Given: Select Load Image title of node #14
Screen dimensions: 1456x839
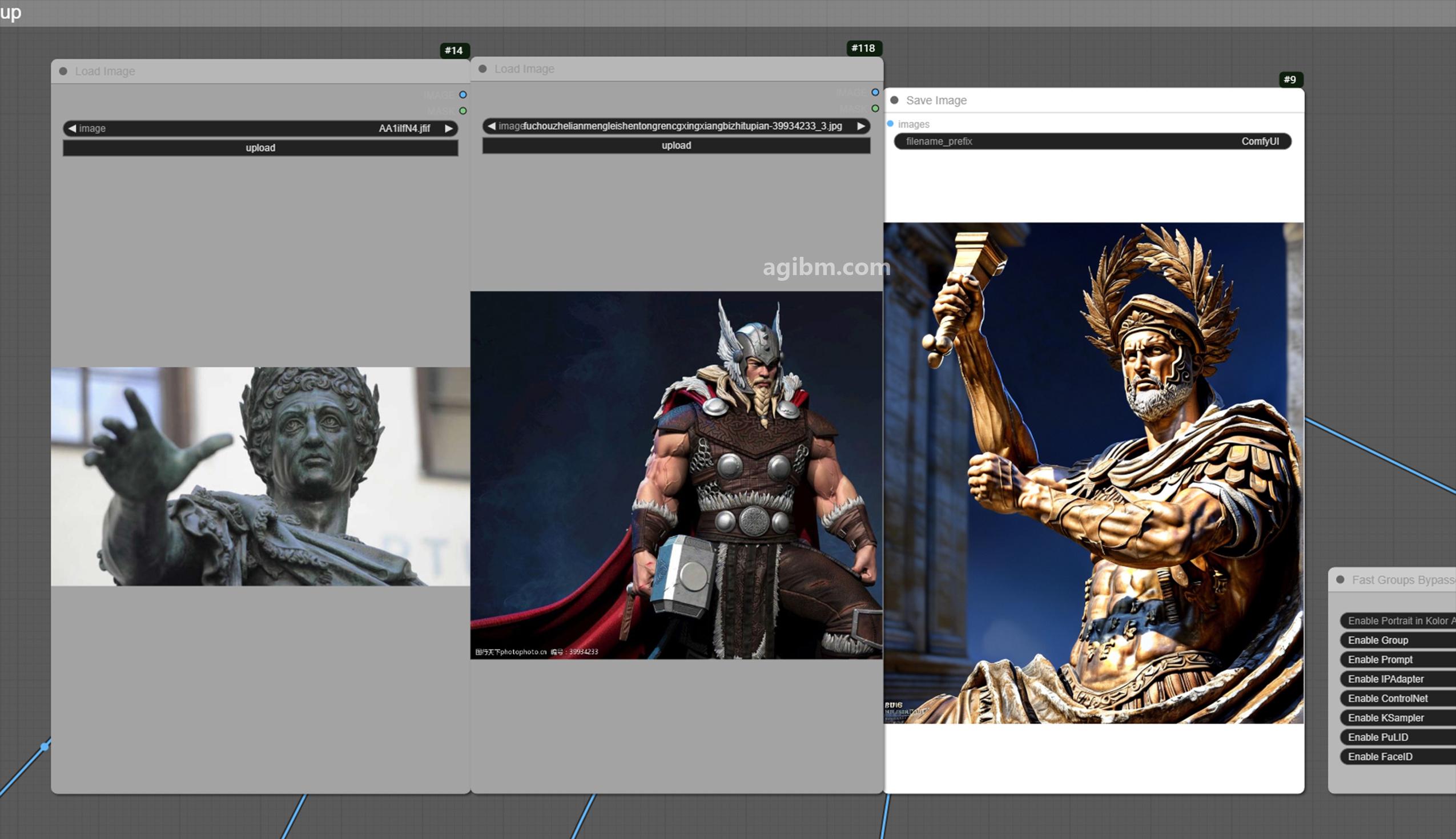Looking at the screenshot, I should click(105, 71).
